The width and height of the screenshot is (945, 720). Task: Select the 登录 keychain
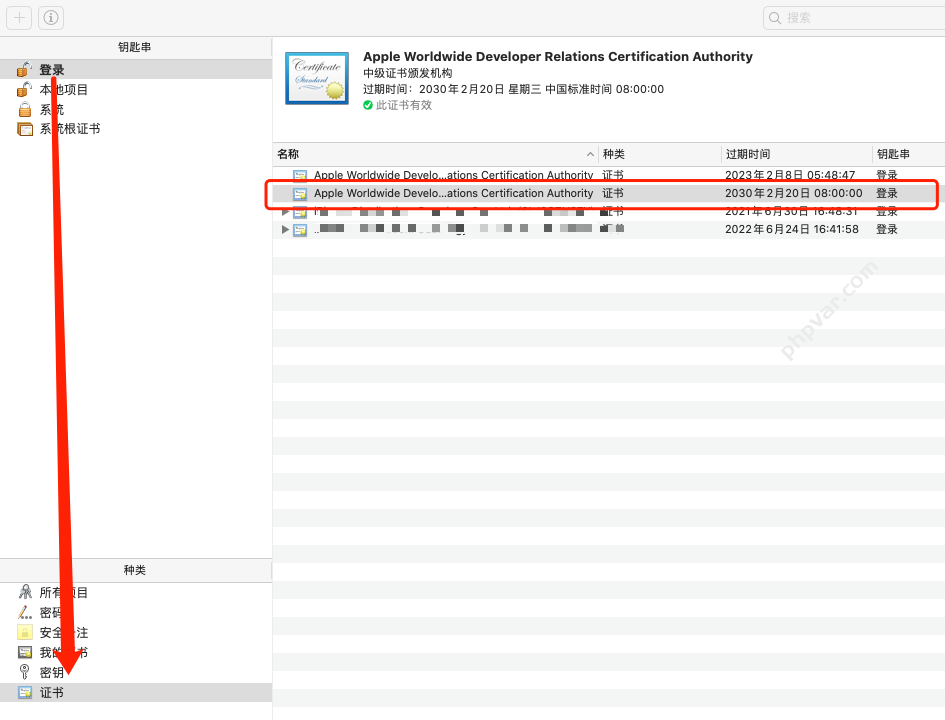coord(136,70)
